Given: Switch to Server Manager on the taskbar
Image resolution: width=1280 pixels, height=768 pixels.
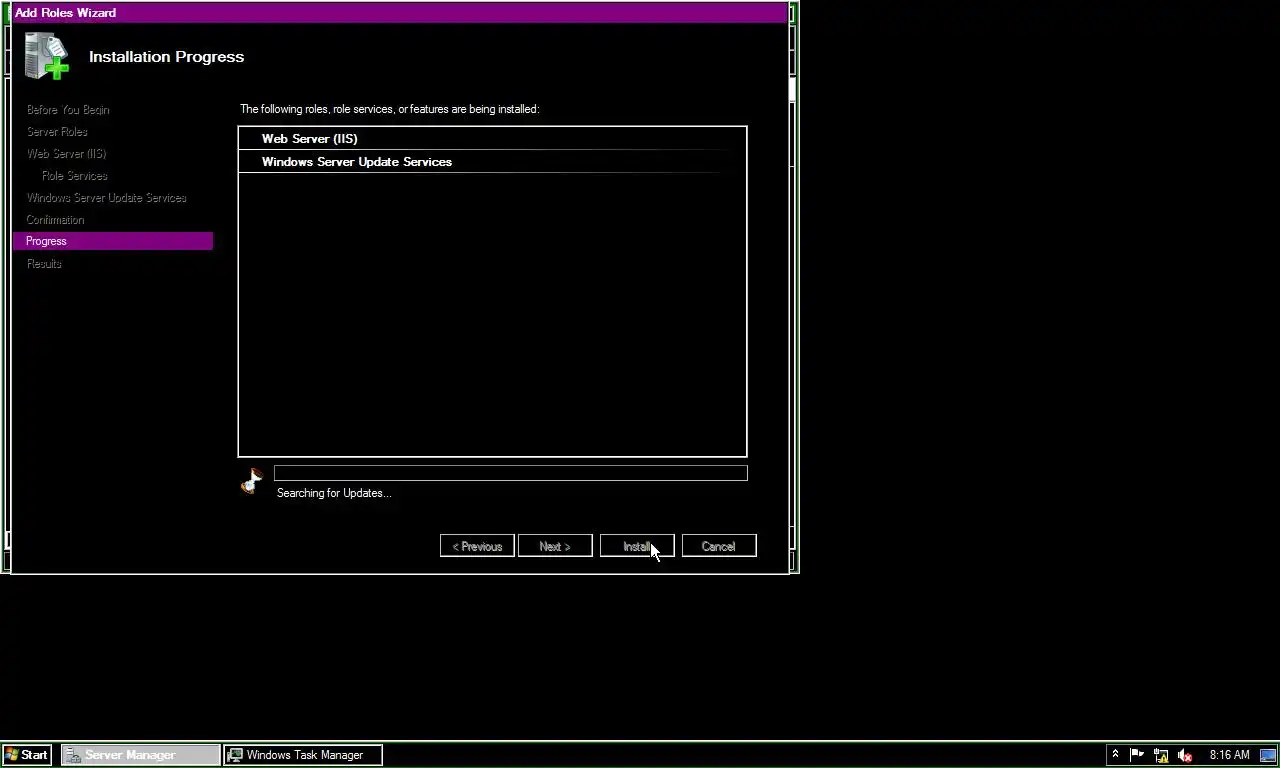Looking at the screenshot, I should point(141,755).
